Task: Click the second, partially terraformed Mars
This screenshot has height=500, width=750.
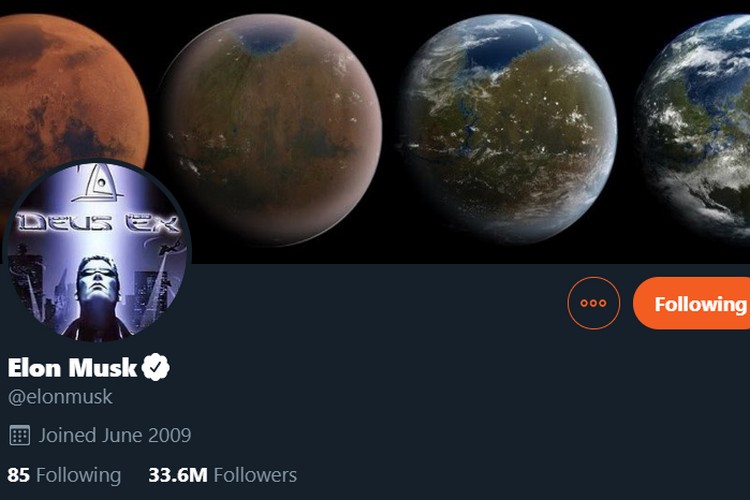Action: point(271,130)
